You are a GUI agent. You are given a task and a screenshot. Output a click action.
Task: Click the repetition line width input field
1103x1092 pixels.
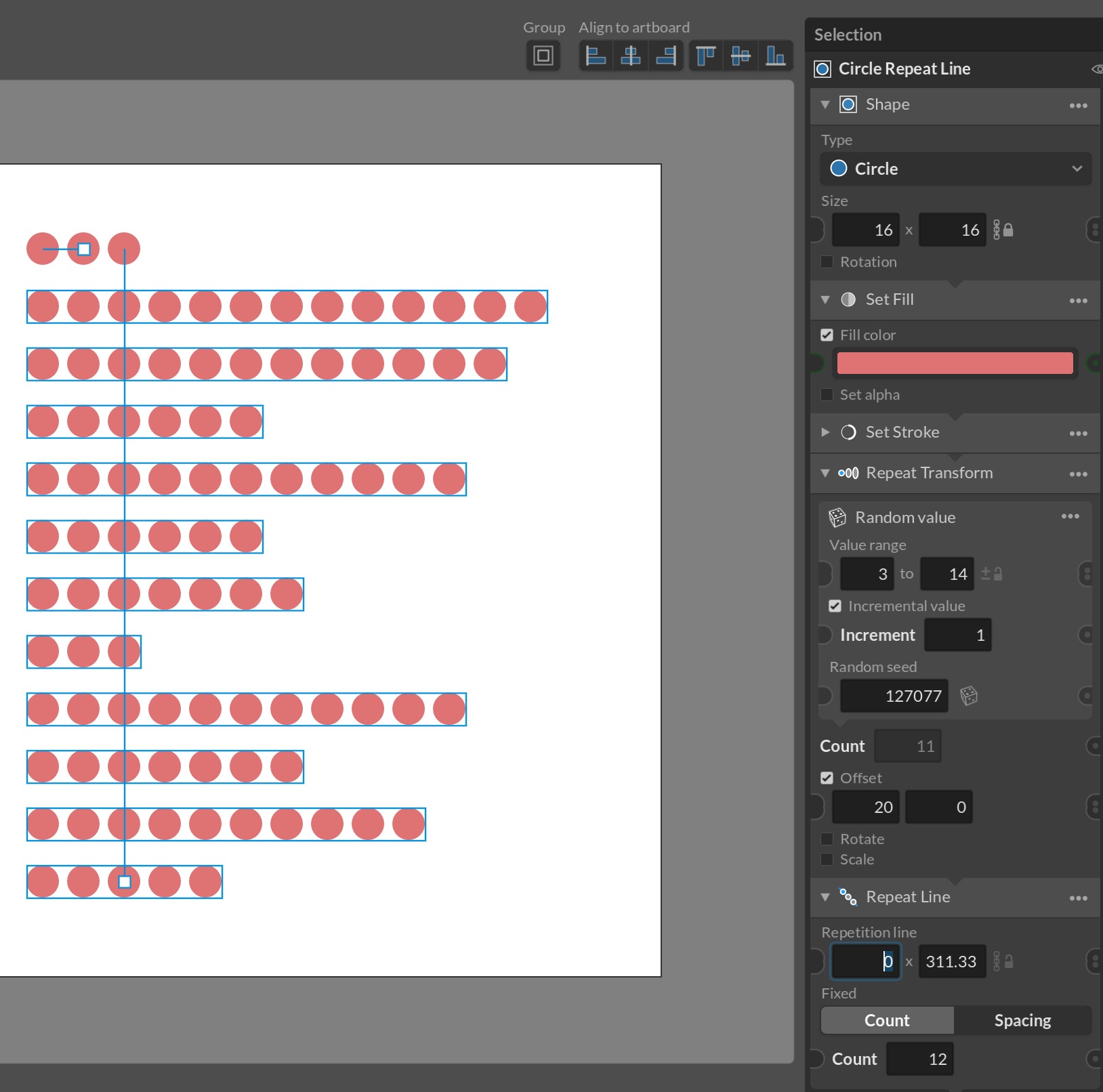[865, 961]
